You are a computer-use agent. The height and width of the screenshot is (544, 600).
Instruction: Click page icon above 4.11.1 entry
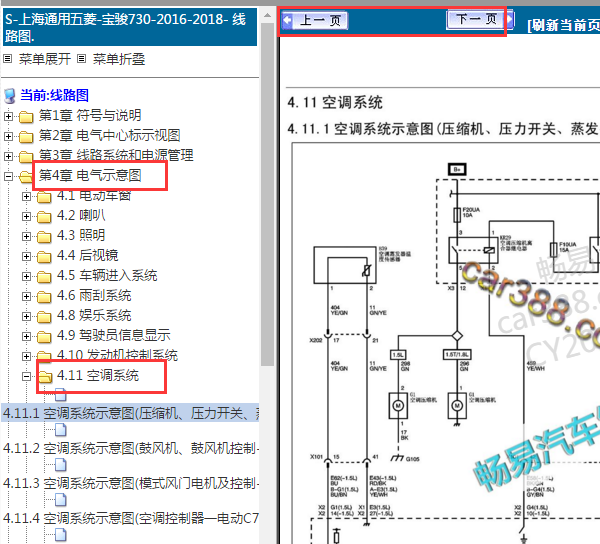pyautogui.click(x=60, y=394)
